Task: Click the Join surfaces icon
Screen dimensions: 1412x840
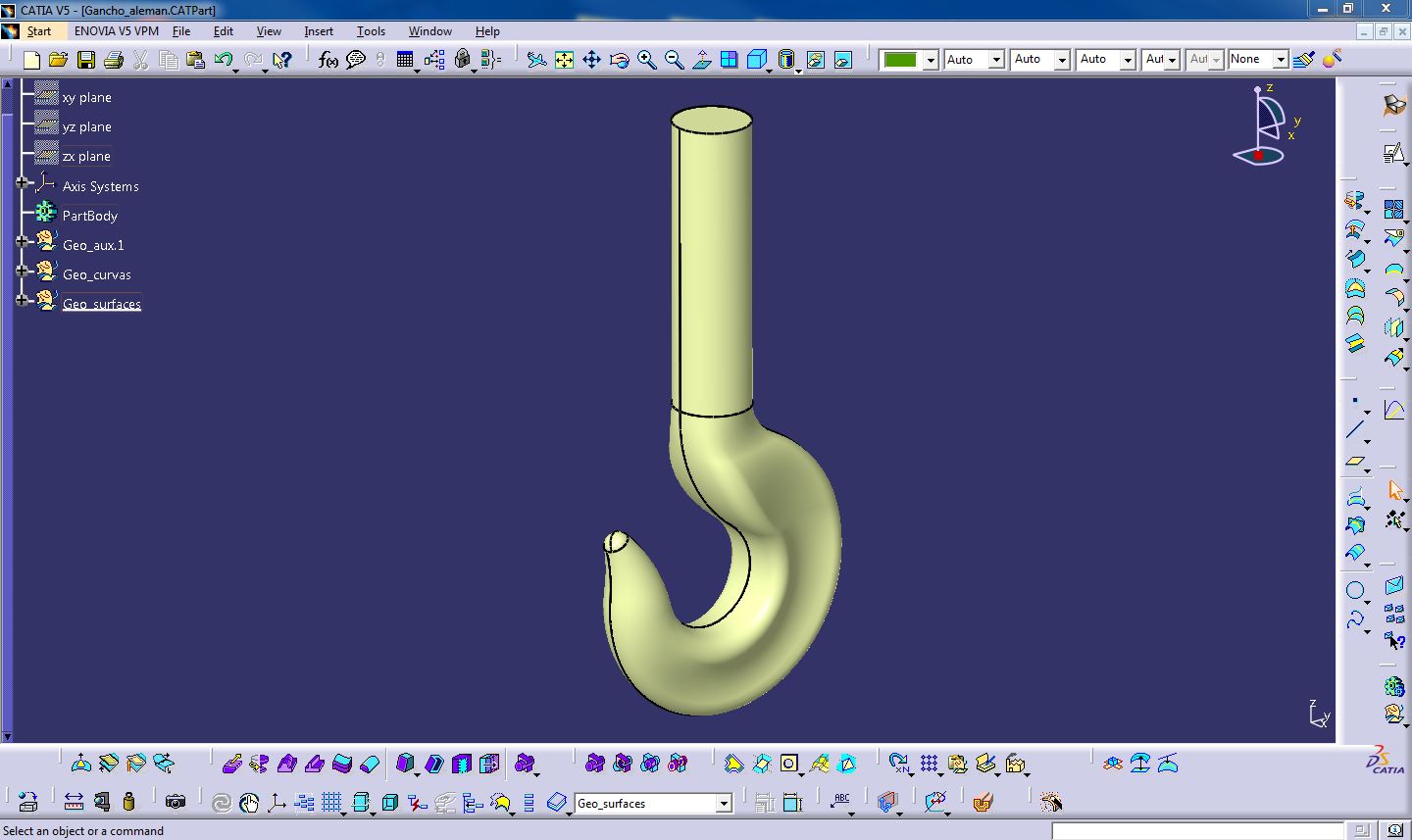Action: 1394,209
